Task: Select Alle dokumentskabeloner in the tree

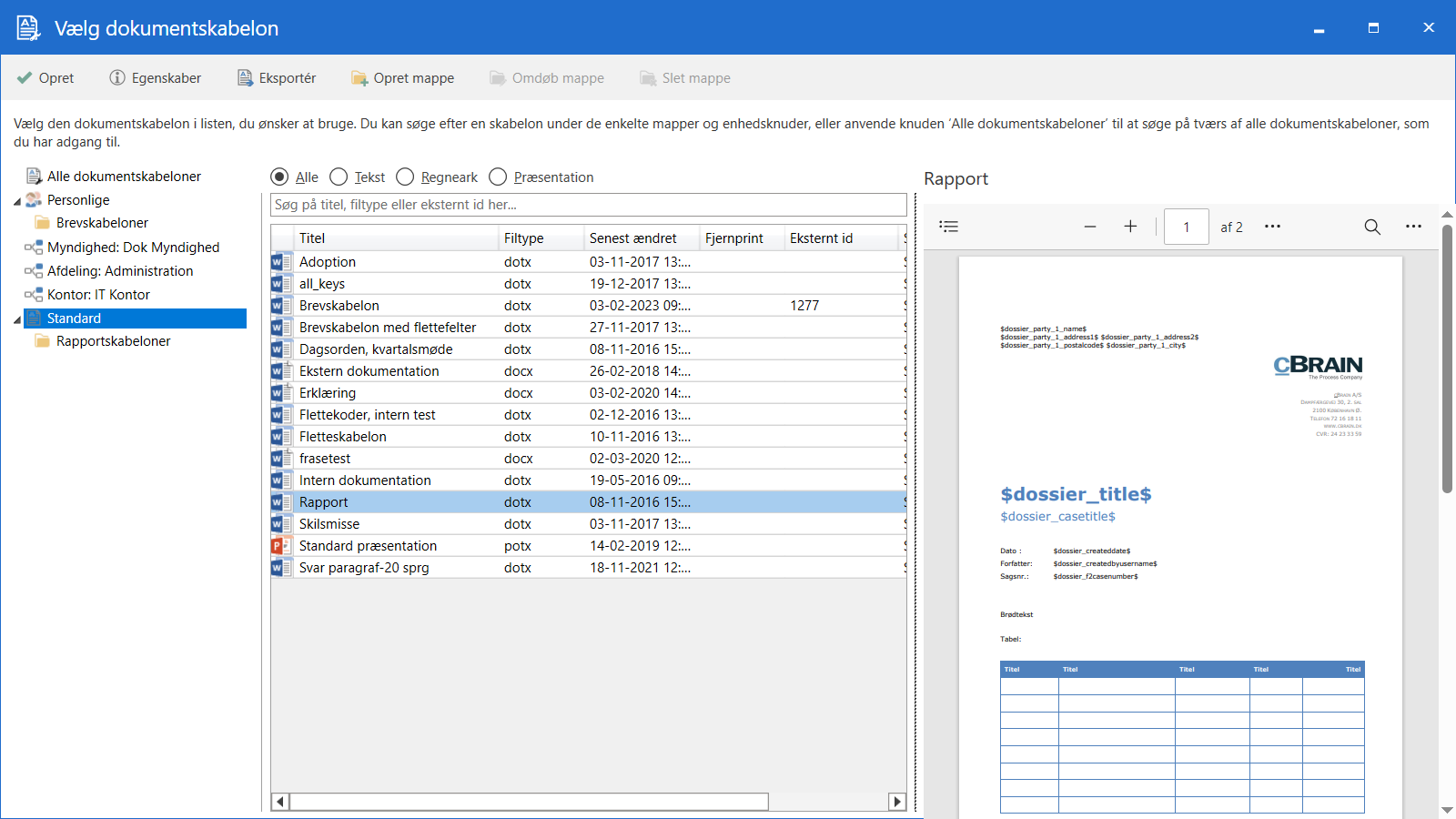Action: click(124, 177)
